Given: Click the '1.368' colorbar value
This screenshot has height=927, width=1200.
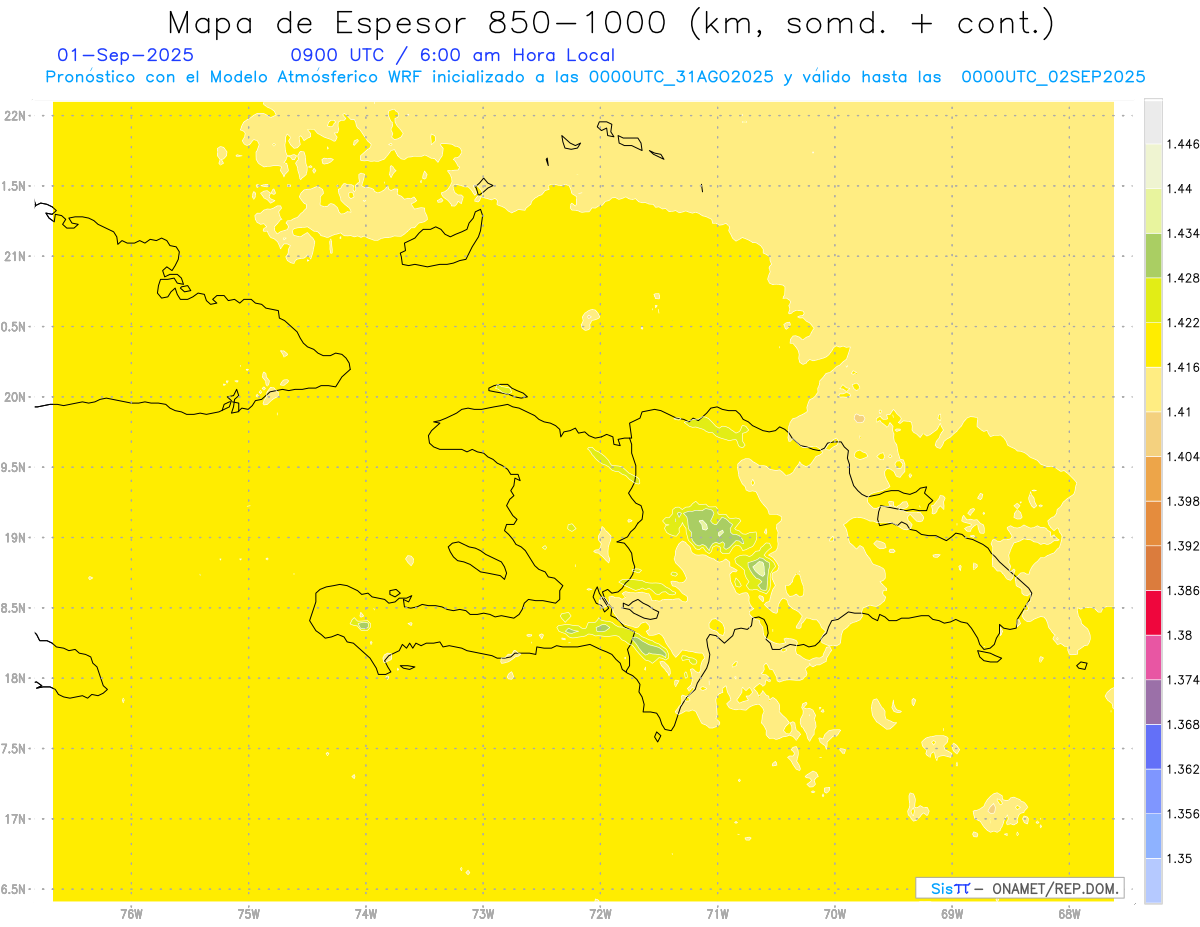Looking at the screenshot, I should point(1183,724).
